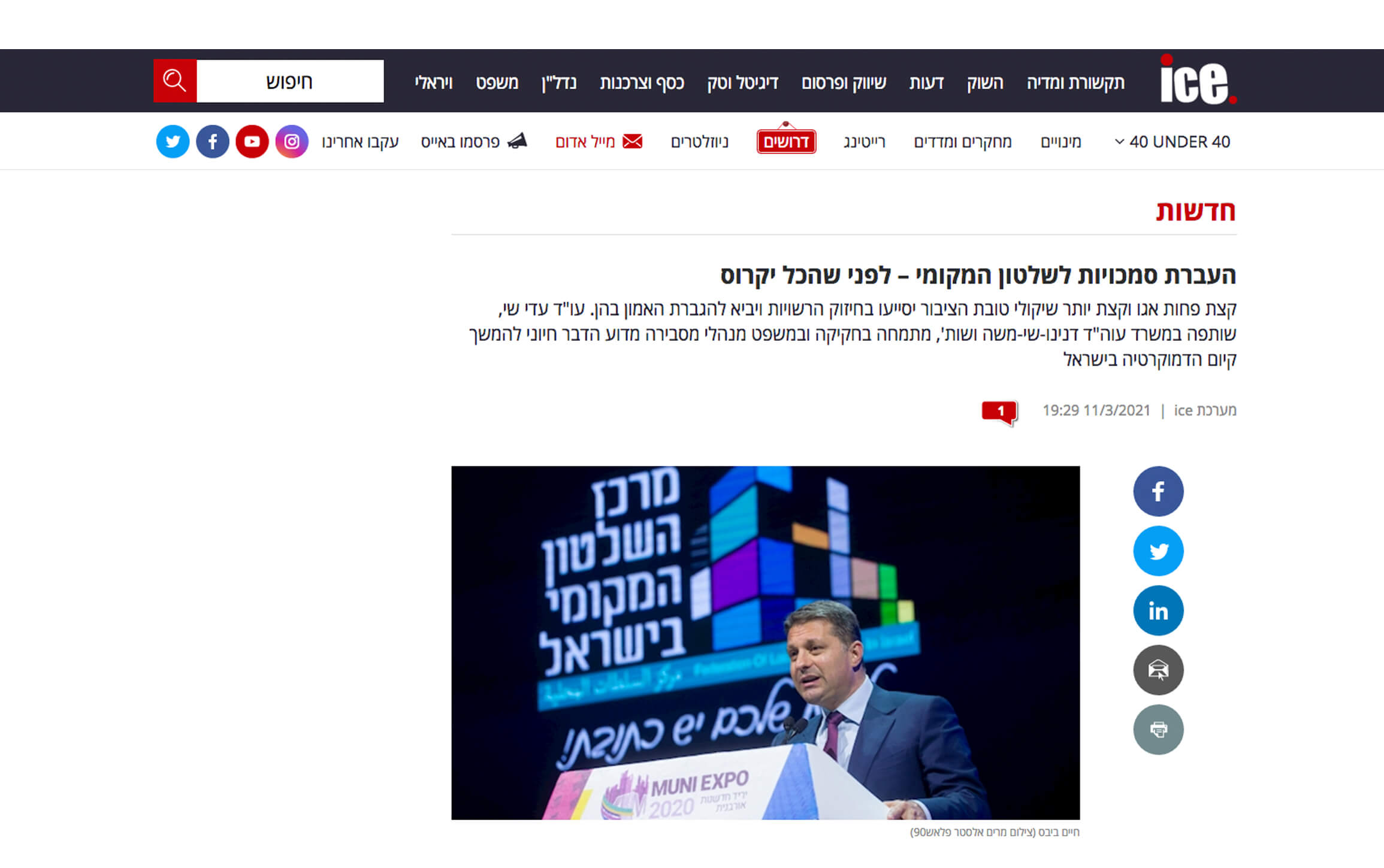Expand the 40 UNDER 40 dropdown
This screenshot has height=868, width=1384.
[1172, 142]
